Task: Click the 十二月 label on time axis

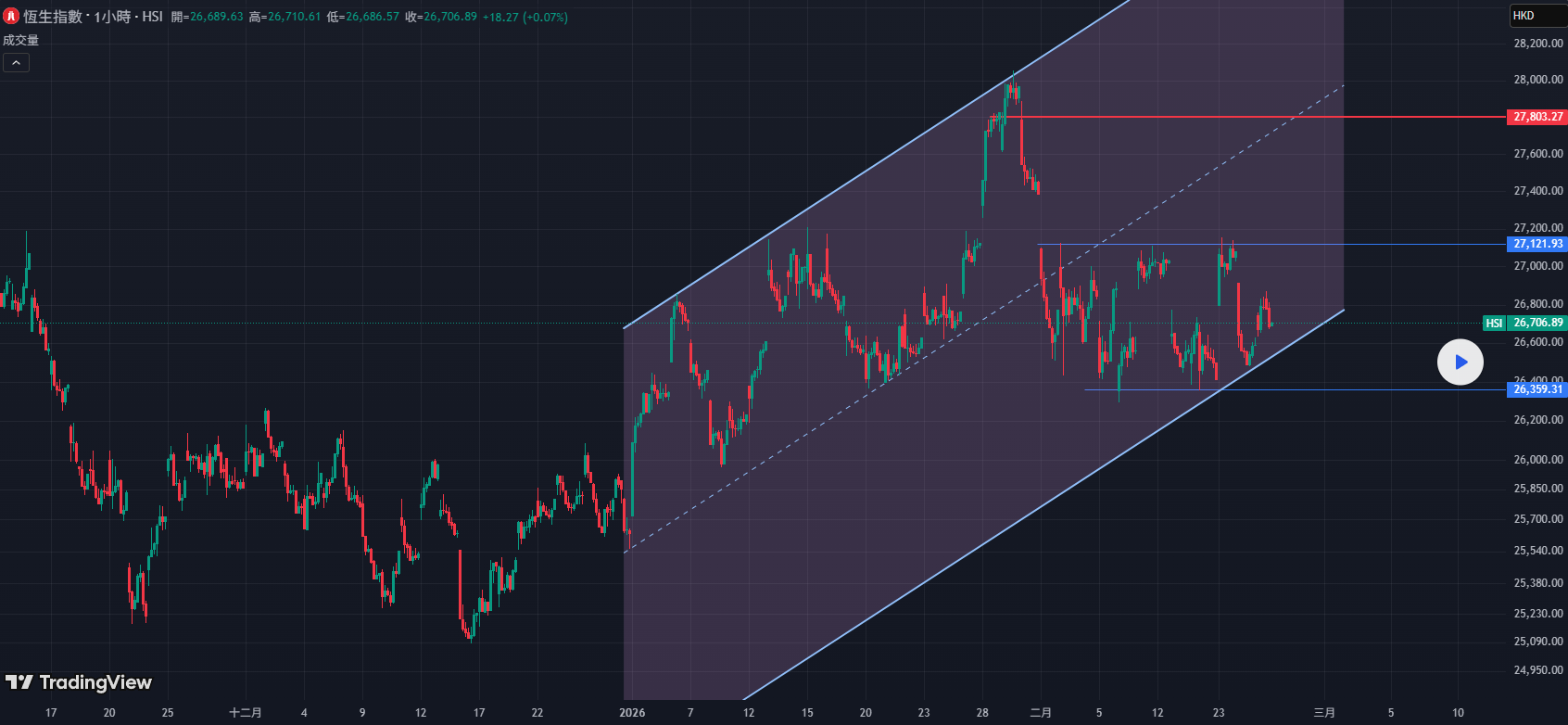Action: (x=246, y=713)
